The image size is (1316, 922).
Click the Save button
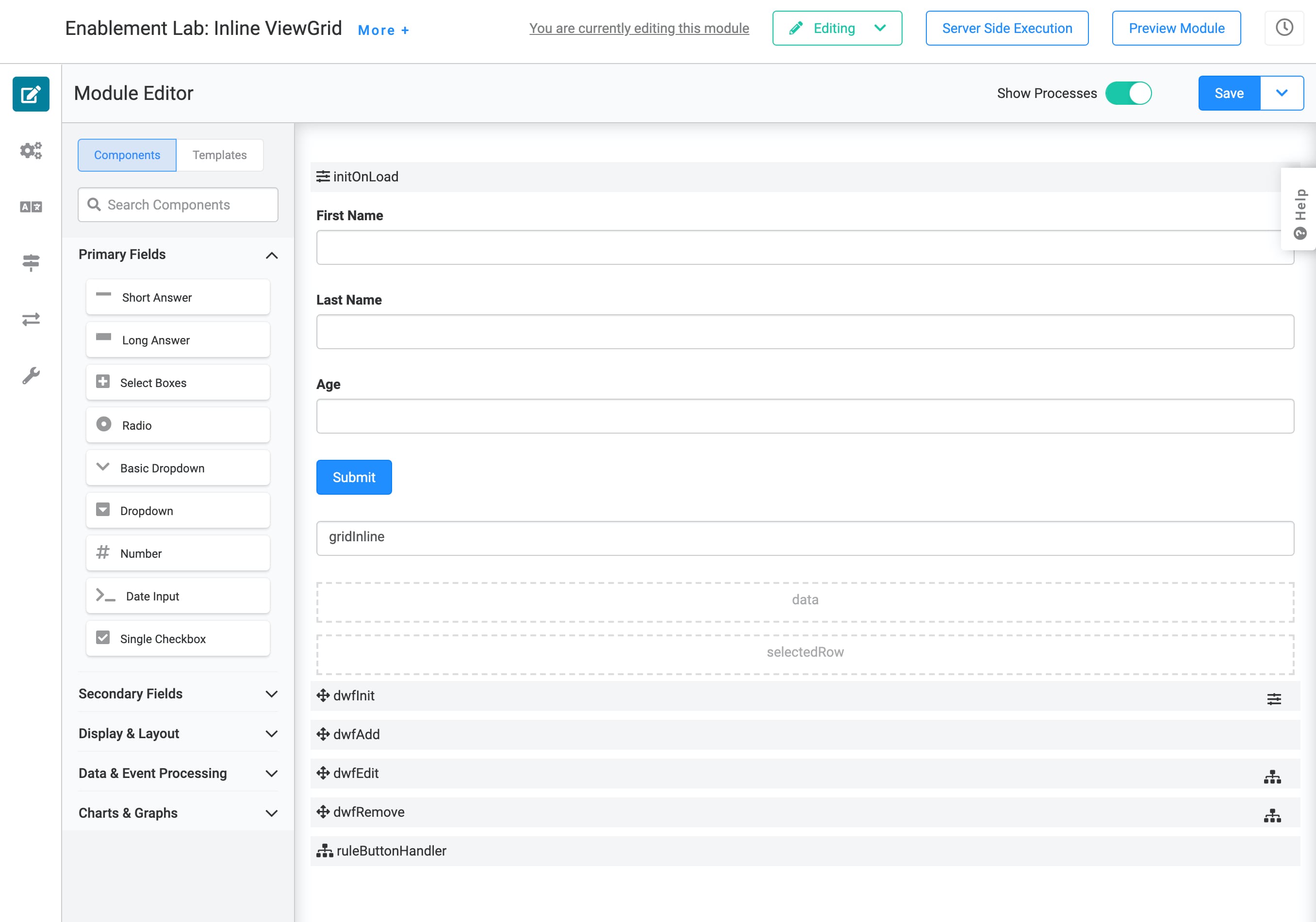1229,93
